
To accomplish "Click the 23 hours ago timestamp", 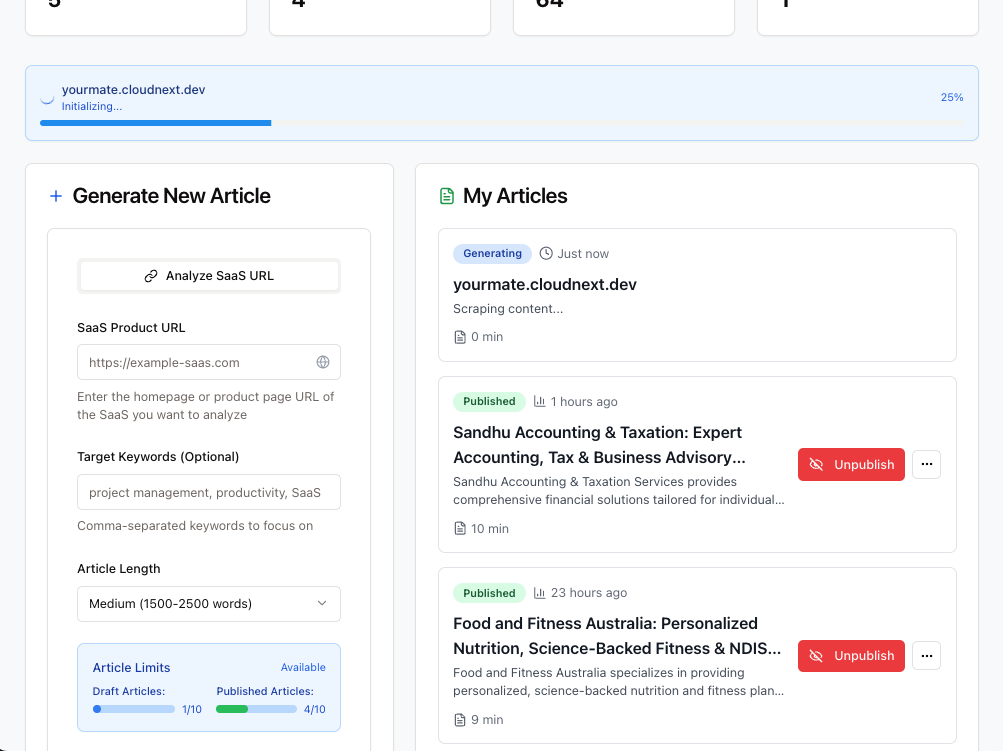I will click(589, 593).
